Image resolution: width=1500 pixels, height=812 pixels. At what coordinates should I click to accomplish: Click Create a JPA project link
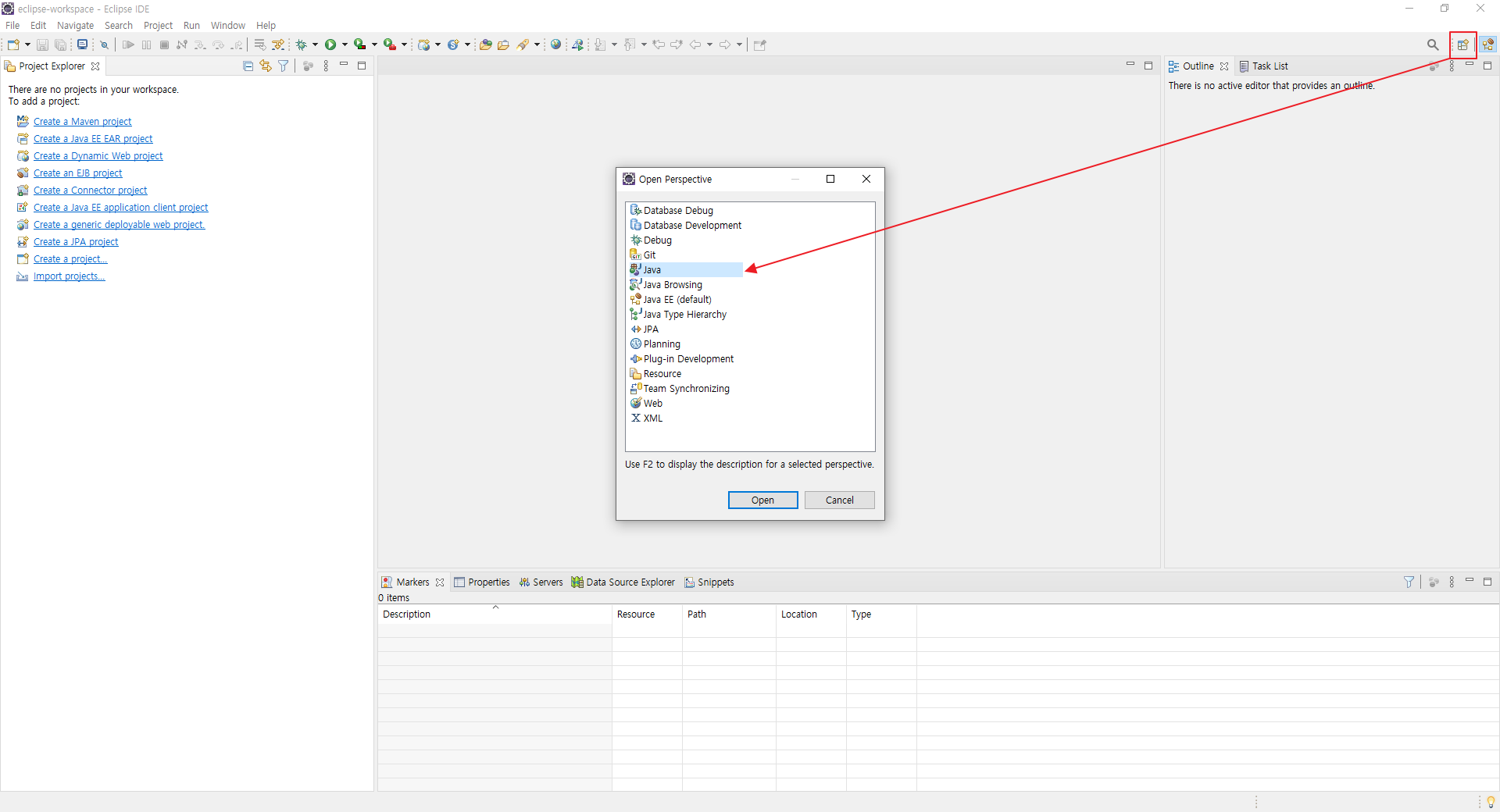pos(76,242)
